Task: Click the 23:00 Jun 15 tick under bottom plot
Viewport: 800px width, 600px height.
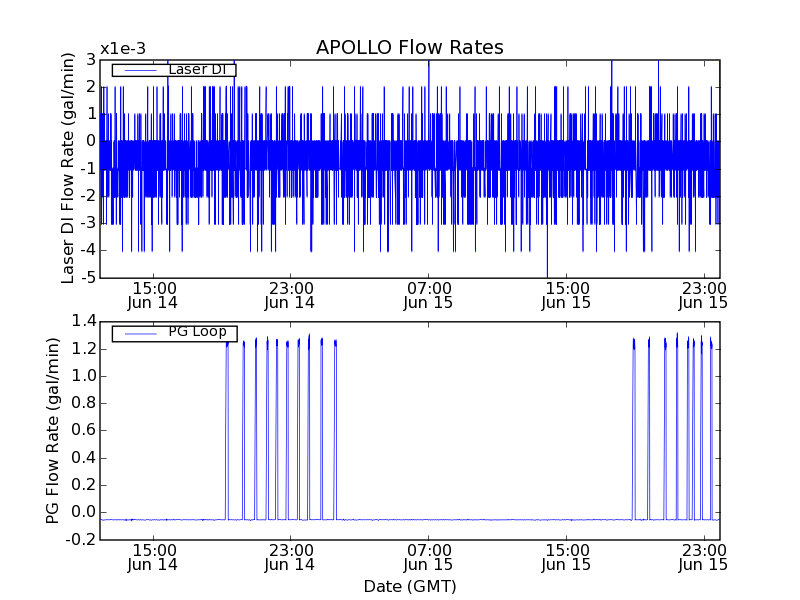Action: (703, 556)
